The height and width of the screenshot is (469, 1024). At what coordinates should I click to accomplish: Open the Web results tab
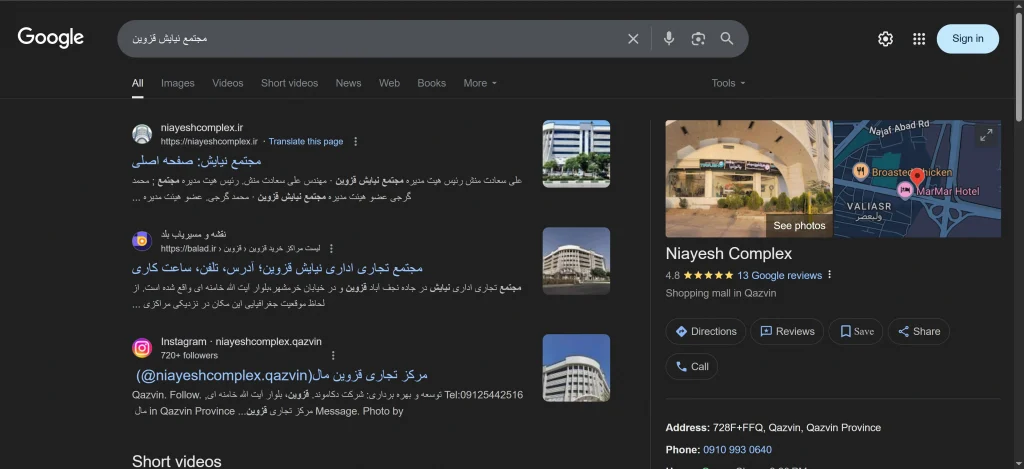pyautogui.click(x=389, y=84)
